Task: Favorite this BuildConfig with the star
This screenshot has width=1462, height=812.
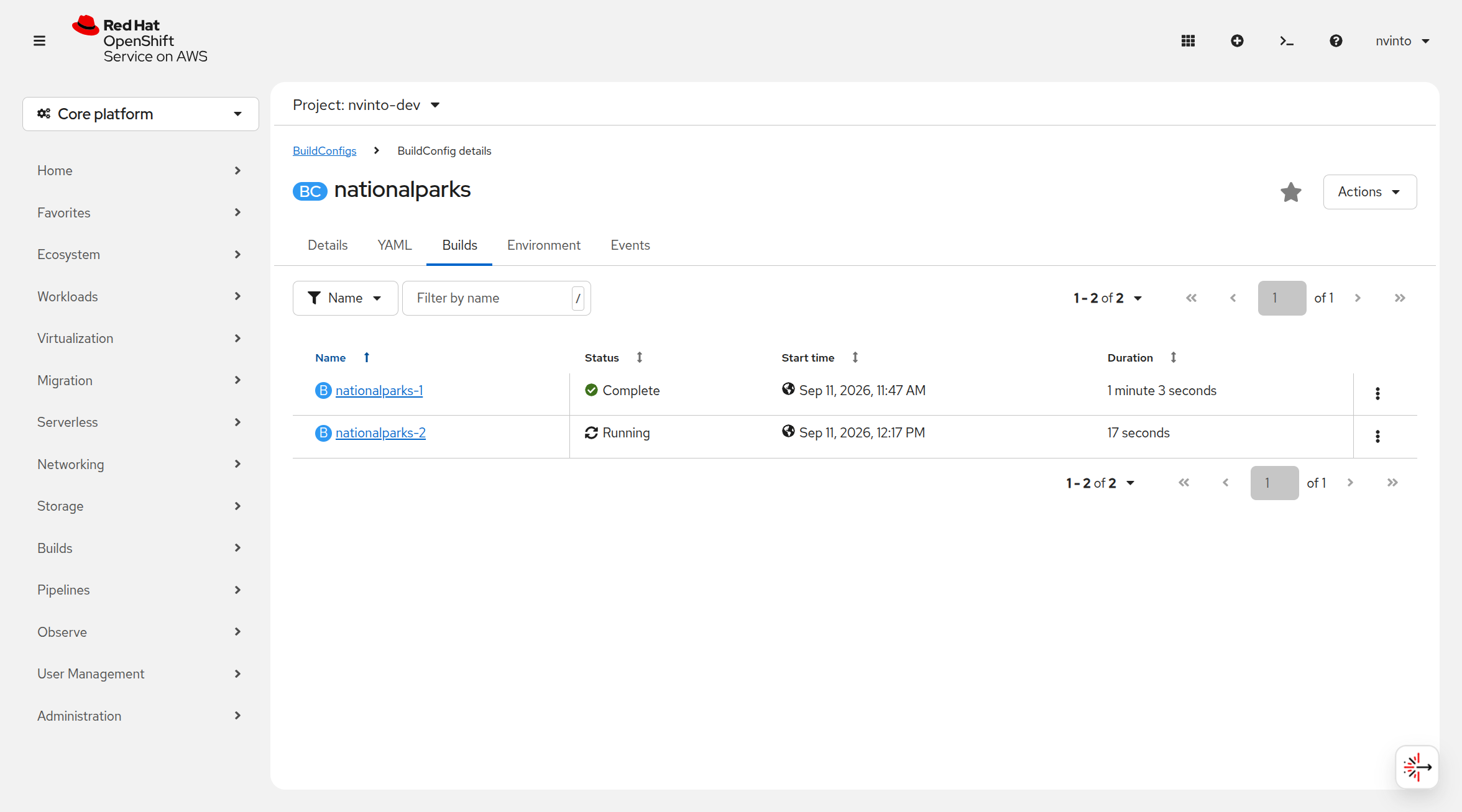Action: (x=1291, y=192)
